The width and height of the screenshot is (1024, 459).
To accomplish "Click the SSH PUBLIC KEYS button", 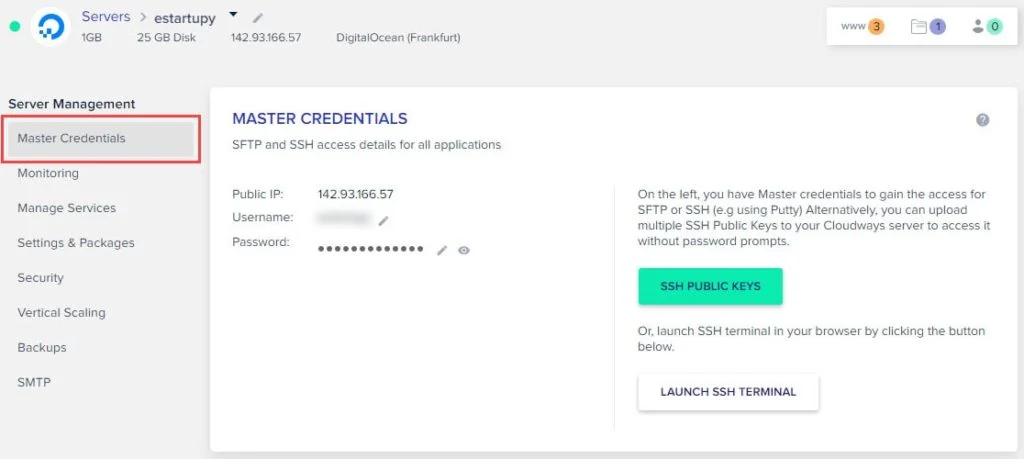I will (x=710, y=286).
